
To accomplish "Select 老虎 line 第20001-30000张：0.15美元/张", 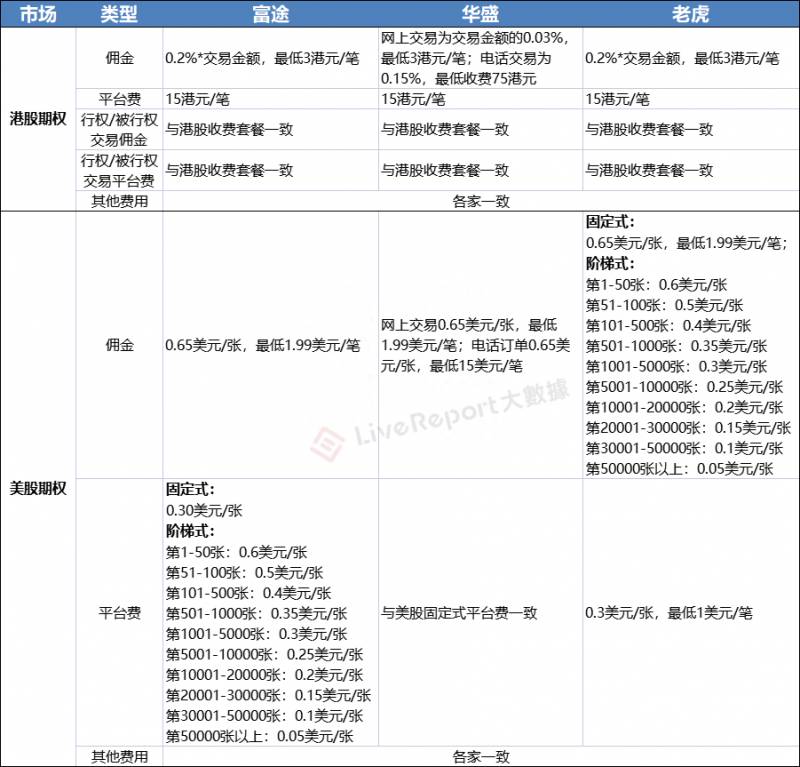I will (688, 428).
